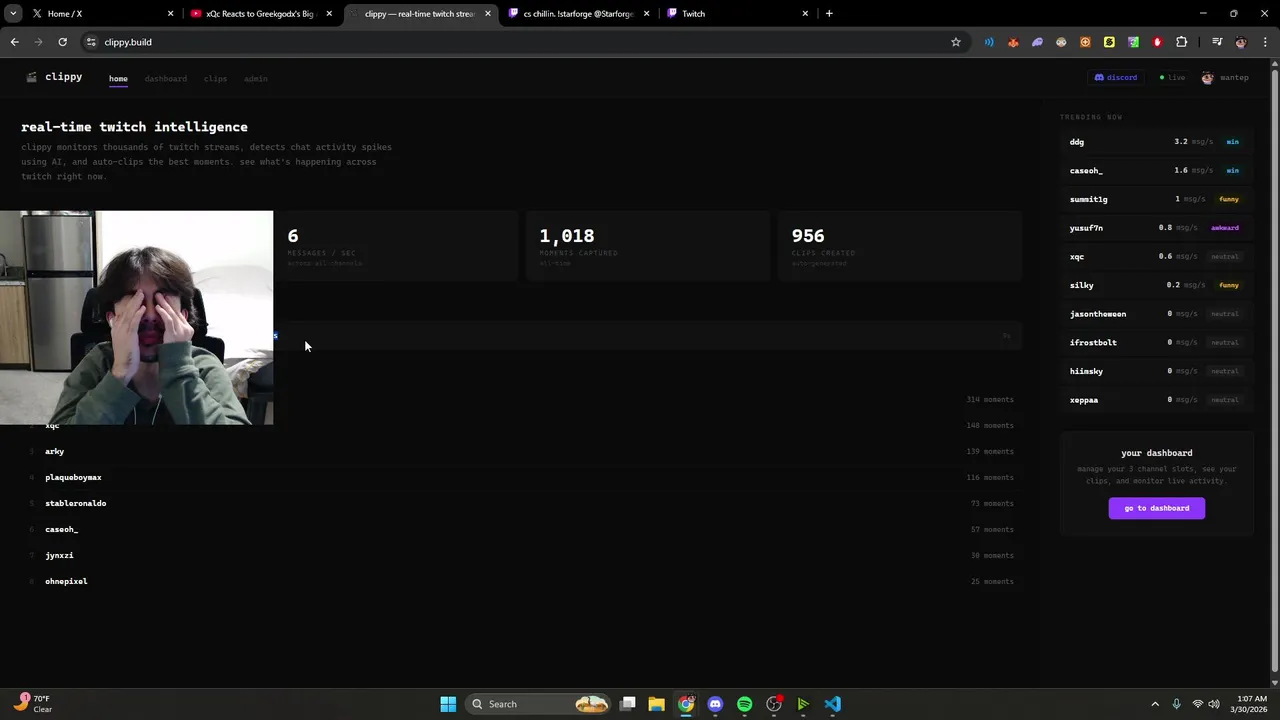The width and height of the screenshot is (1280, 720).
Task: Click the awkward tag next to yusuf7n
Action: [x=1225, y=228]
